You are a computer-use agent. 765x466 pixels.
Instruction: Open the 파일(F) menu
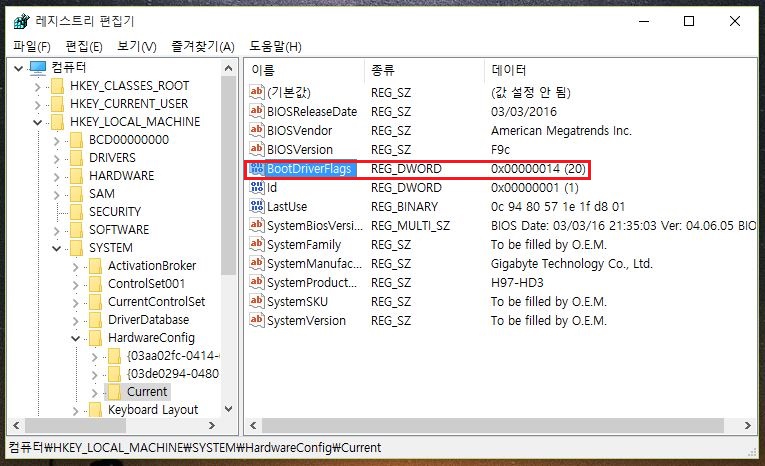pos(32,46)
